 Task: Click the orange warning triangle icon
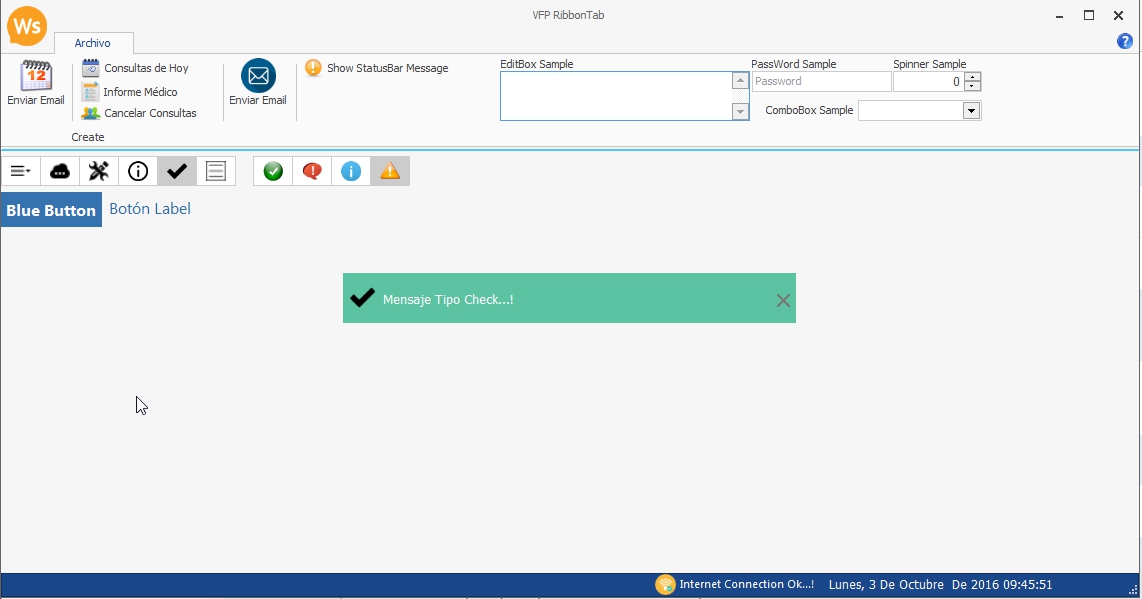[x=389, y=171]
